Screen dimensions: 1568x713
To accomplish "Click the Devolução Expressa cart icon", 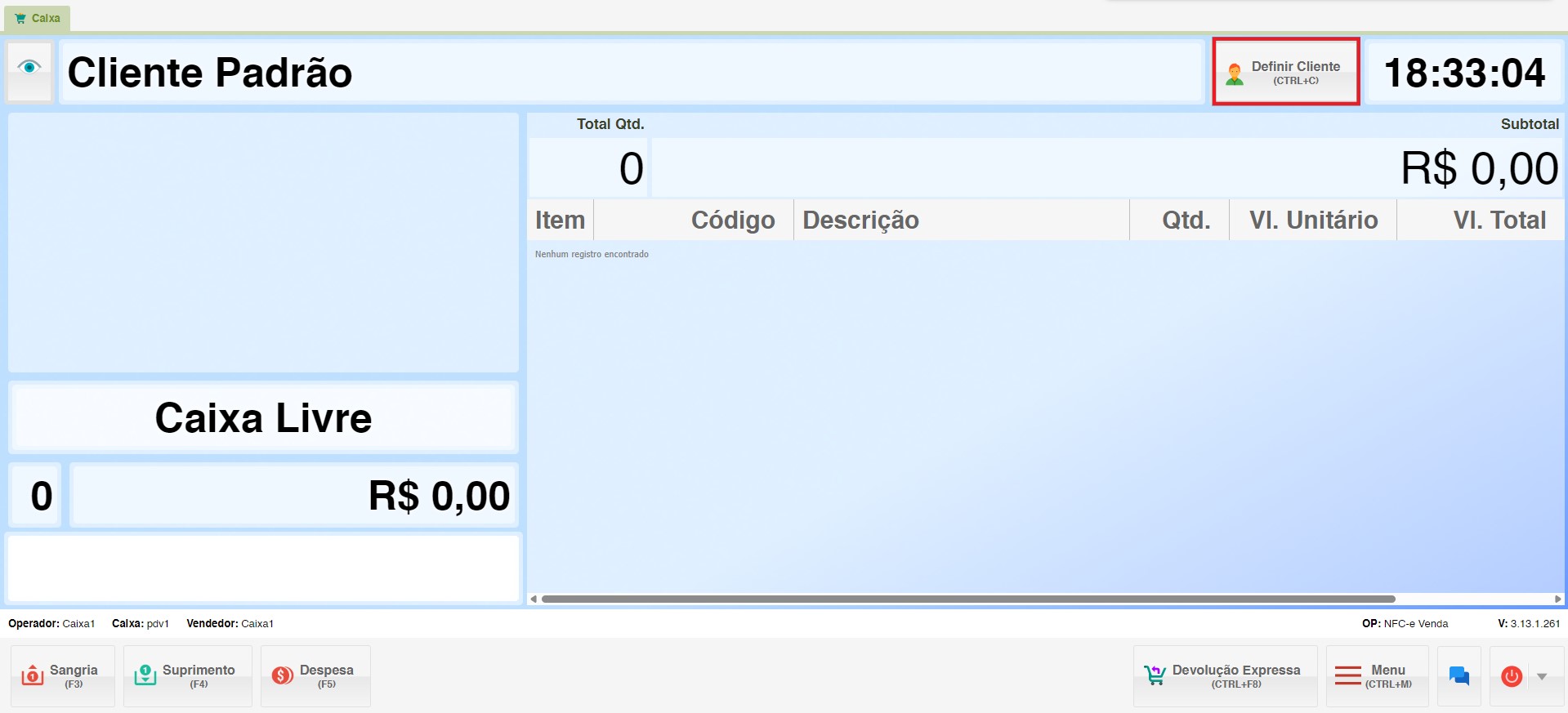I will pos(1155,675).
